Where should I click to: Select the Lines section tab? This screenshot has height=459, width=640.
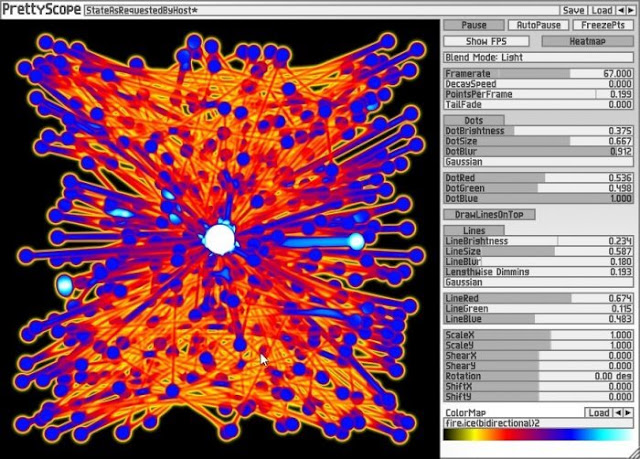coord(474,231)
